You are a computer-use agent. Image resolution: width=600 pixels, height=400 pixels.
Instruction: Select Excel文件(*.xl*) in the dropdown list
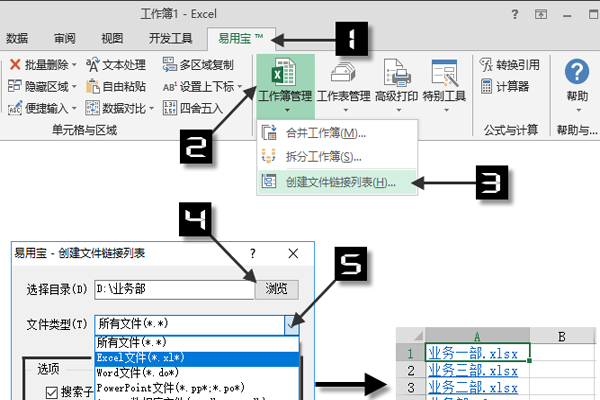[197, 358]
